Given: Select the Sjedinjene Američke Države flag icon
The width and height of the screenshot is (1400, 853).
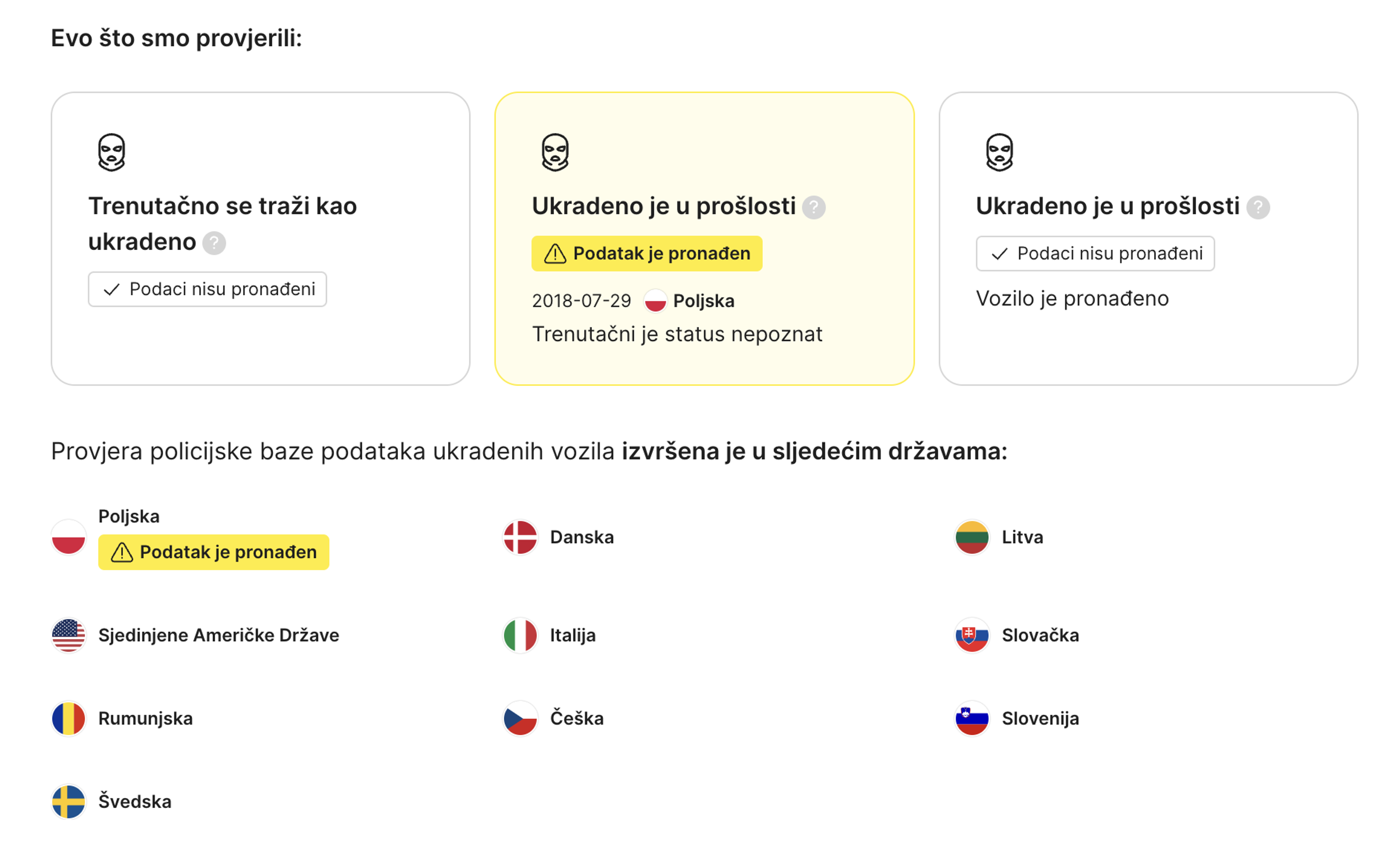Looking at the screenshot, I should tap(67, 635).
